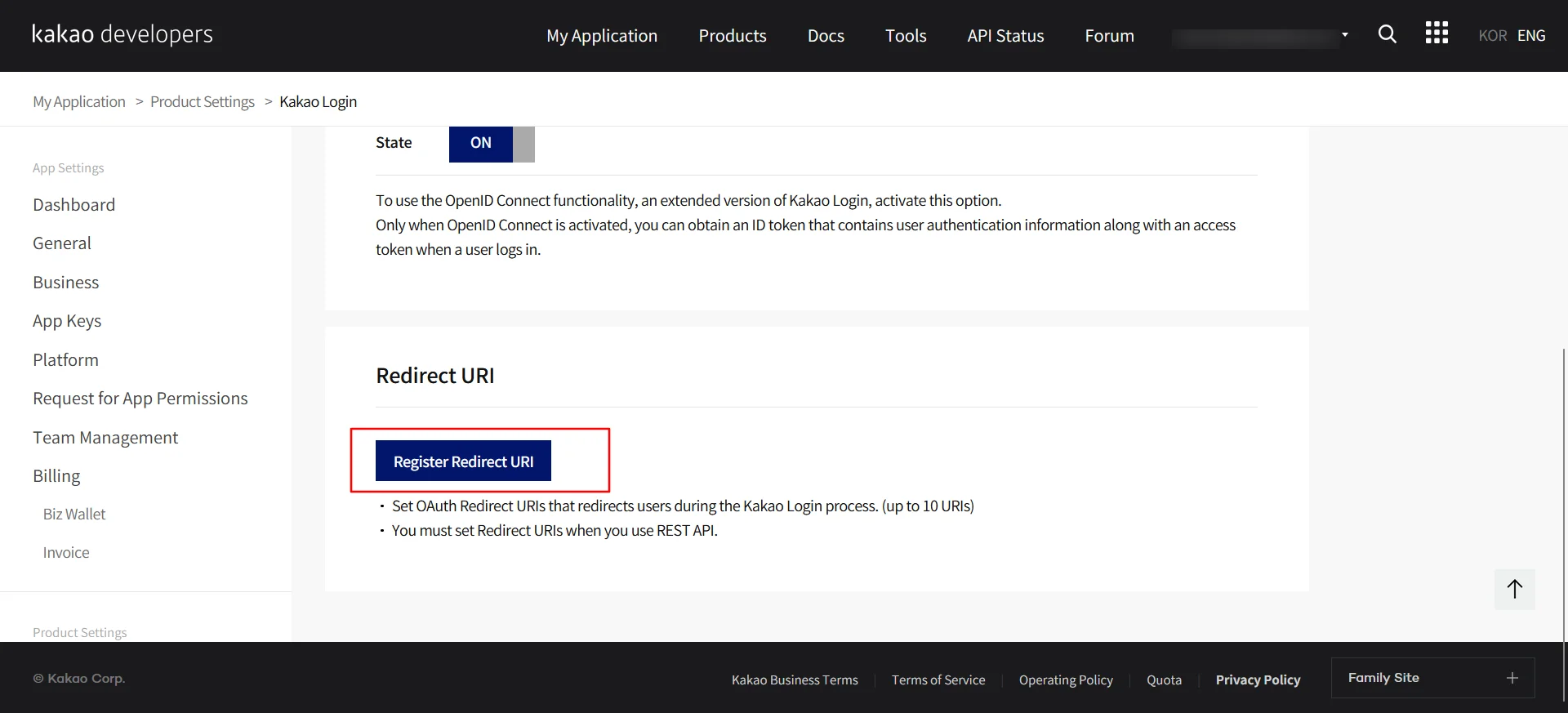Open Operating Policy link
The image size is (1568, 713).
click(x=1066, y=680)
